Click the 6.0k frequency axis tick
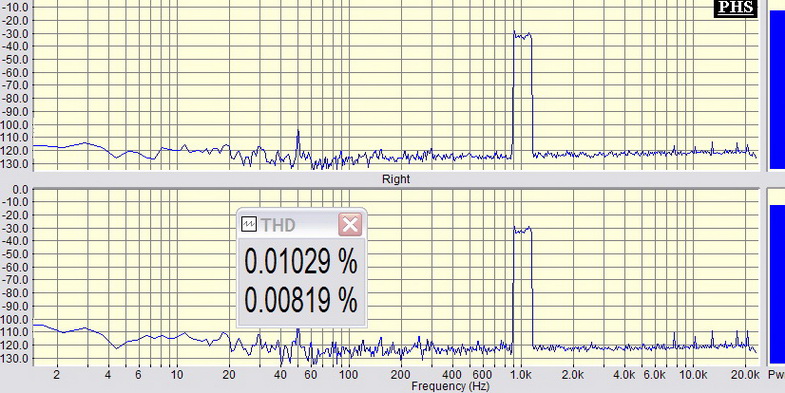 click(654, 375)
